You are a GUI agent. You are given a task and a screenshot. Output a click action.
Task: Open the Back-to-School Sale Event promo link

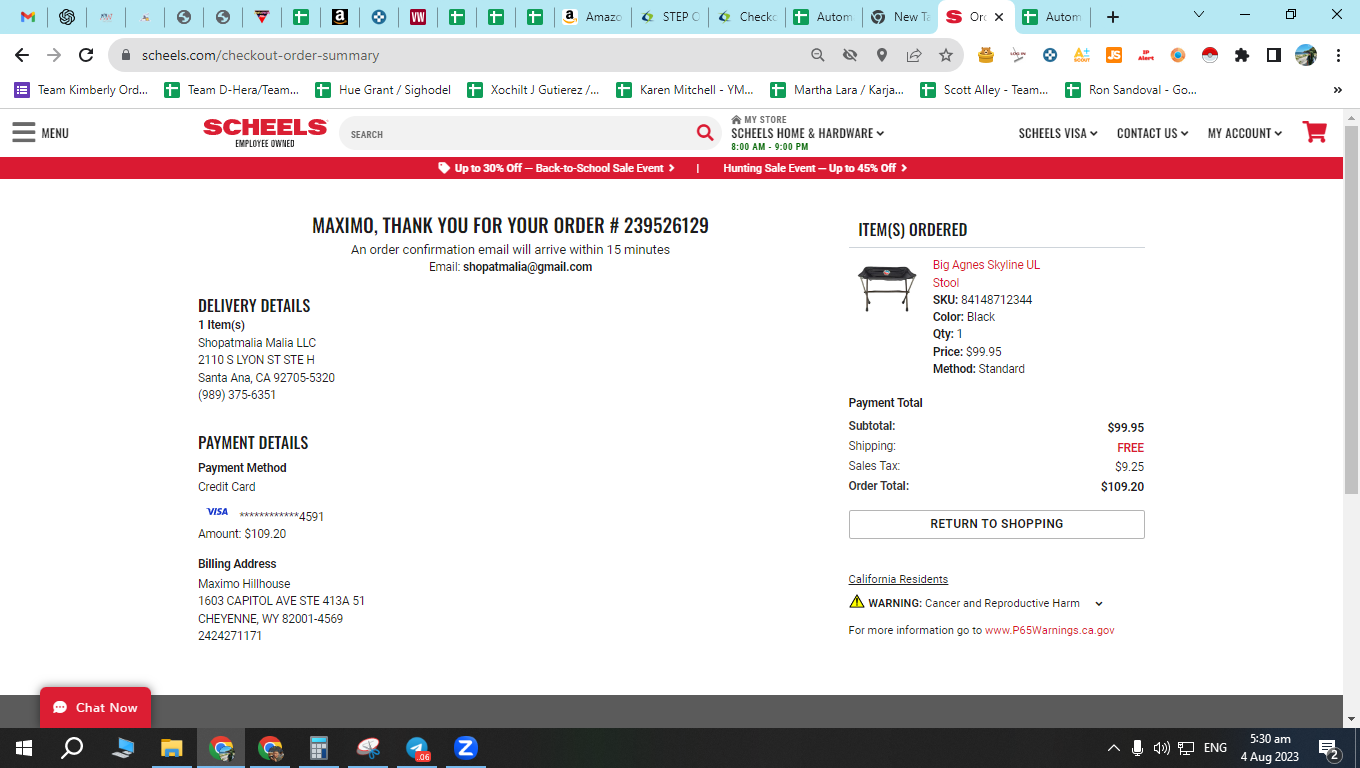tap(557, 168)
